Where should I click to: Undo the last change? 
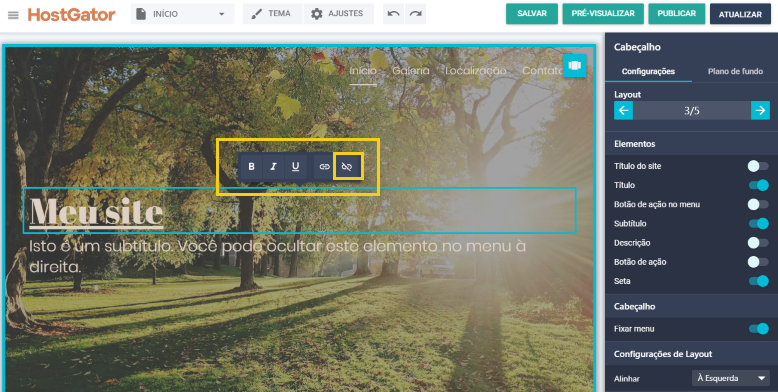393,14
